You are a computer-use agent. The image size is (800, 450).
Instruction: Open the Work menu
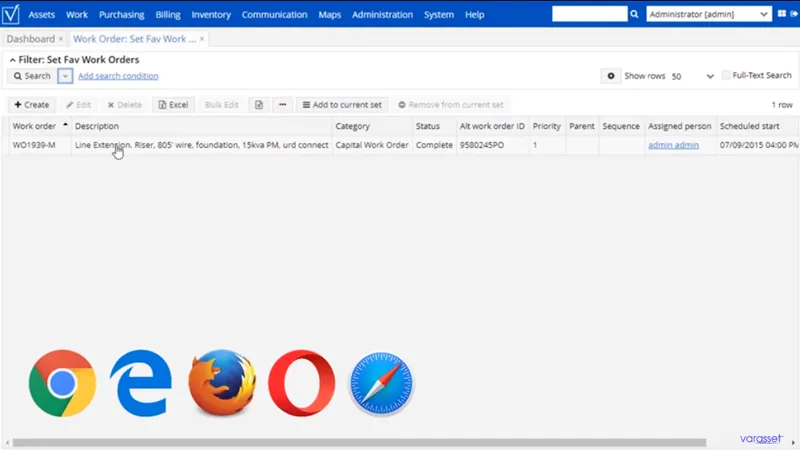click(x=77, y=15)
